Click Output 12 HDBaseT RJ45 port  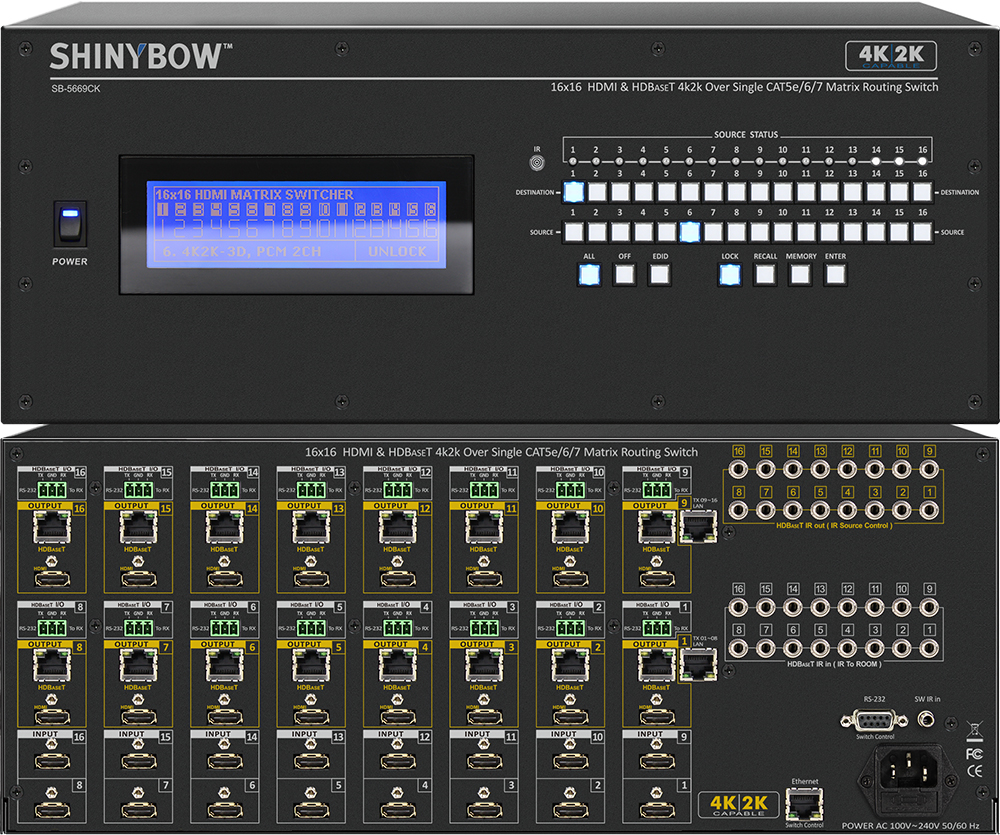pos(397,527)
